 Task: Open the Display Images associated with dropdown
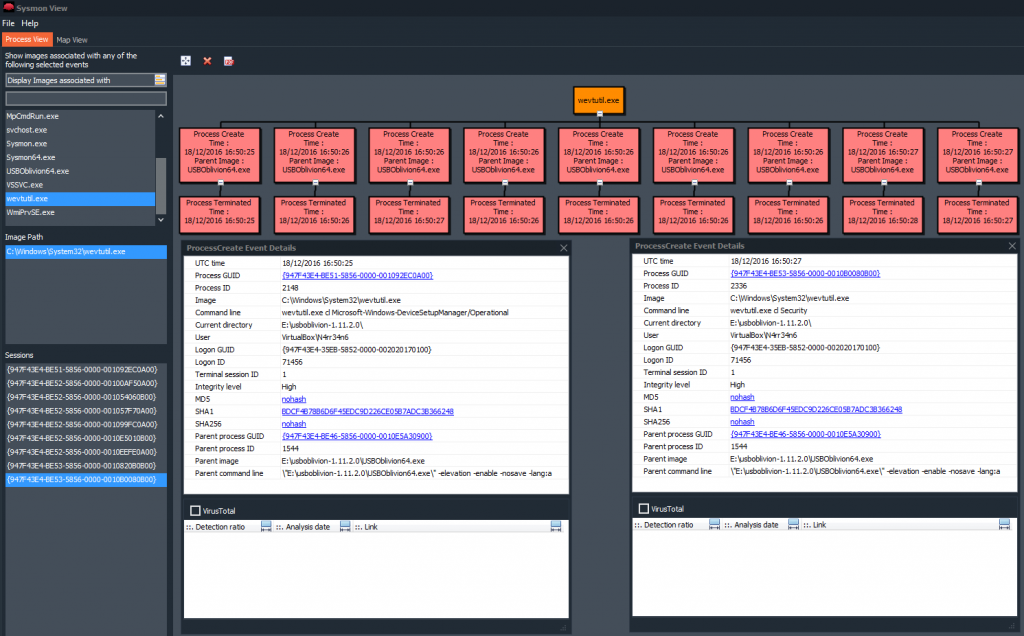coord(160,80)
